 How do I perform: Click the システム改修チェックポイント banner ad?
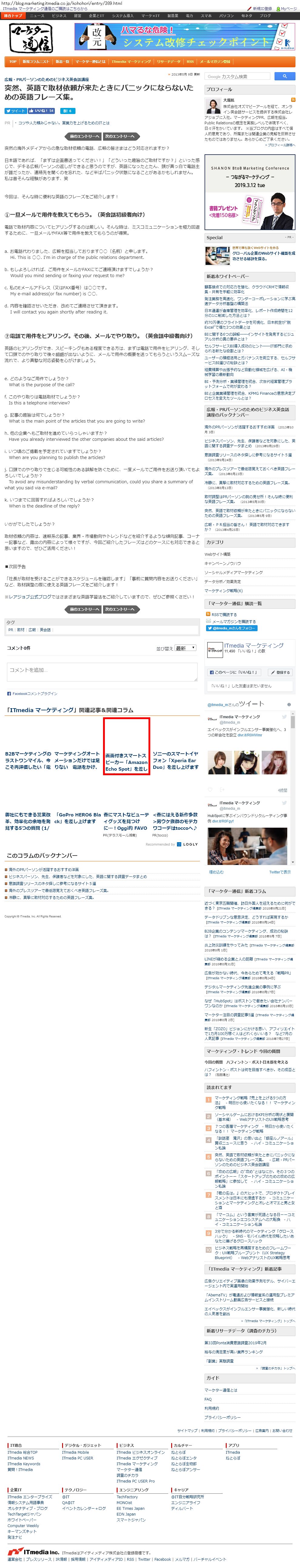[184, 36]
